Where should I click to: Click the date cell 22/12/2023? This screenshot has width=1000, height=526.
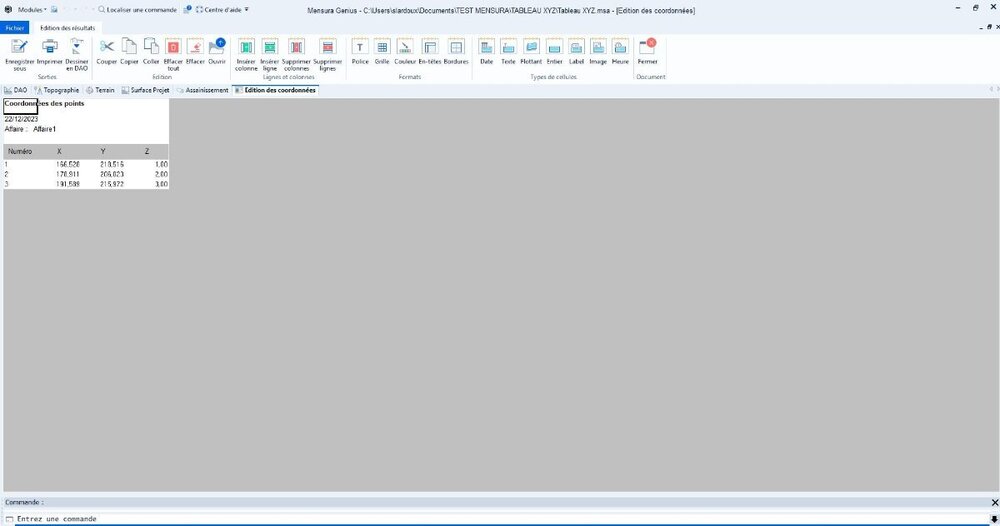pos(21,119)
